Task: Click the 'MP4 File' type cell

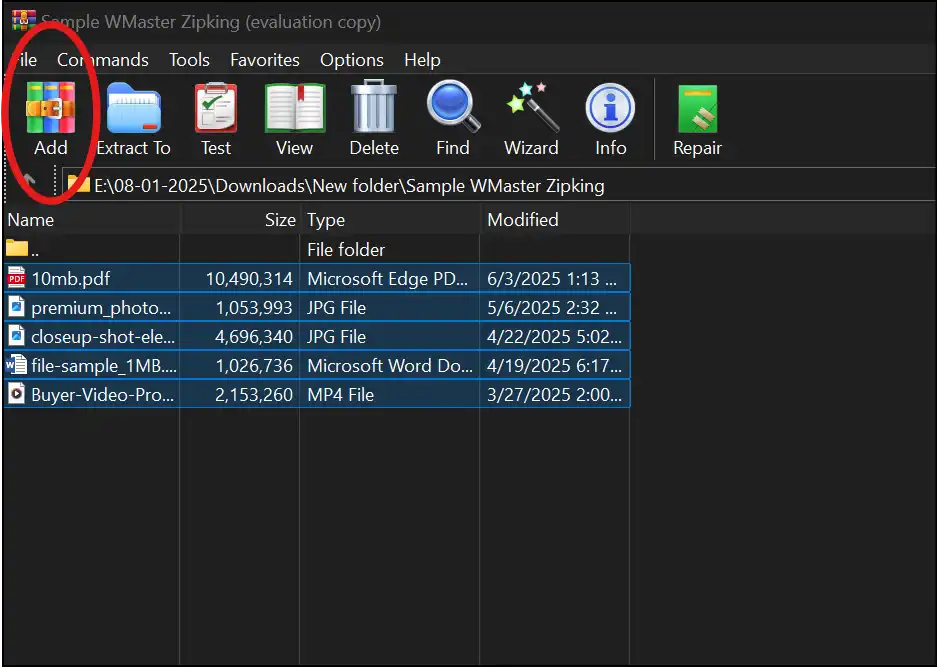Action: tap(341, 394)
